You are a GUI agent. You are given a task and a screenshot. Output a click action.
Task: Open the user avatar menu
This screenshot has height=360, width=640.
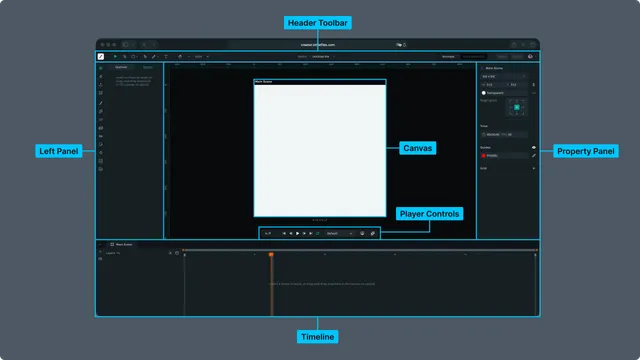click(x=530, y=57)
